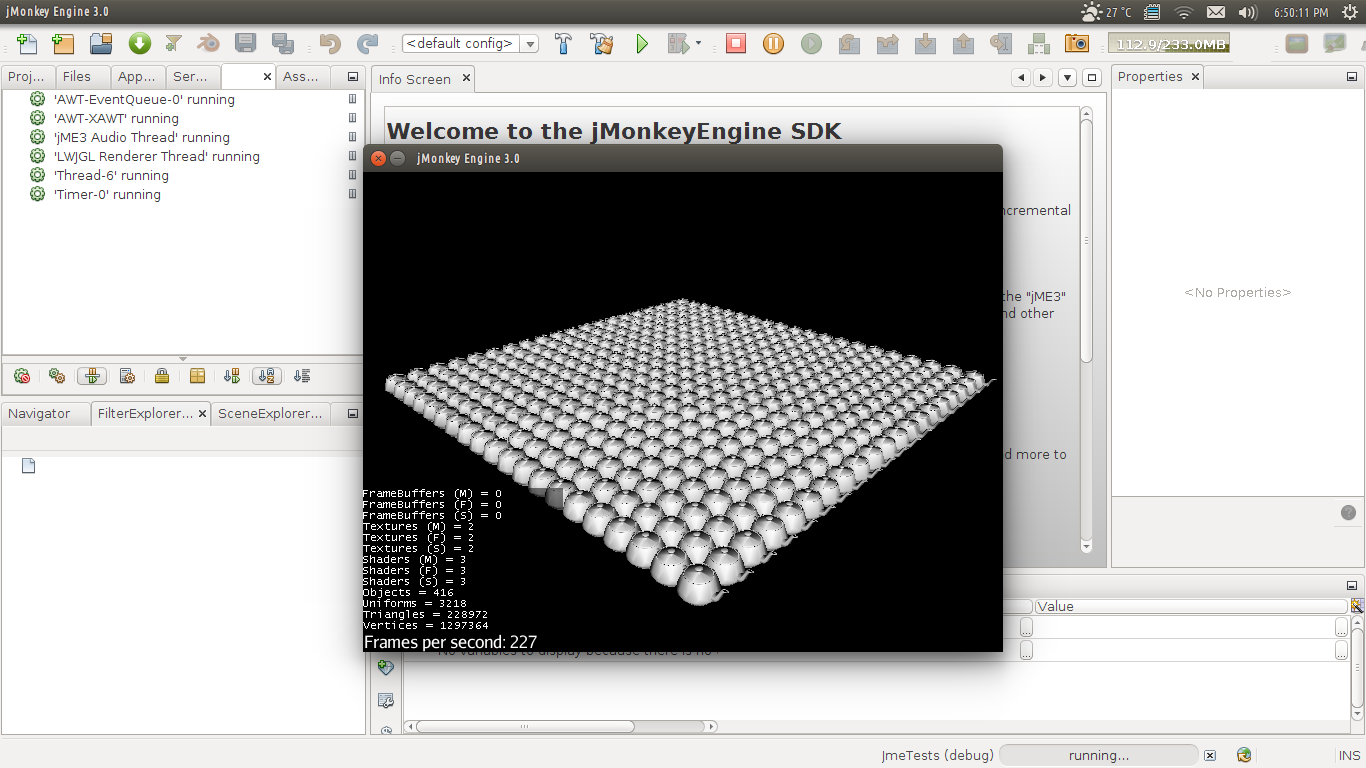Close the Info Screen tab
Image resolution: width=1366 pixels, height=768 pixels.
pos(466,79)
